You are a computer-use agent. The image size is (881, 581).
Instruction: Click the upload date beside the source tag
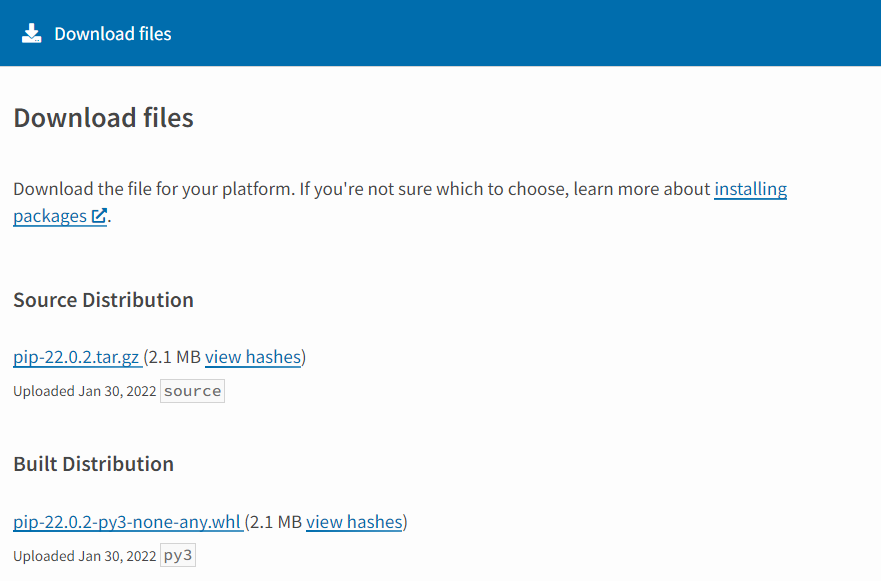(x=84, y=391)
